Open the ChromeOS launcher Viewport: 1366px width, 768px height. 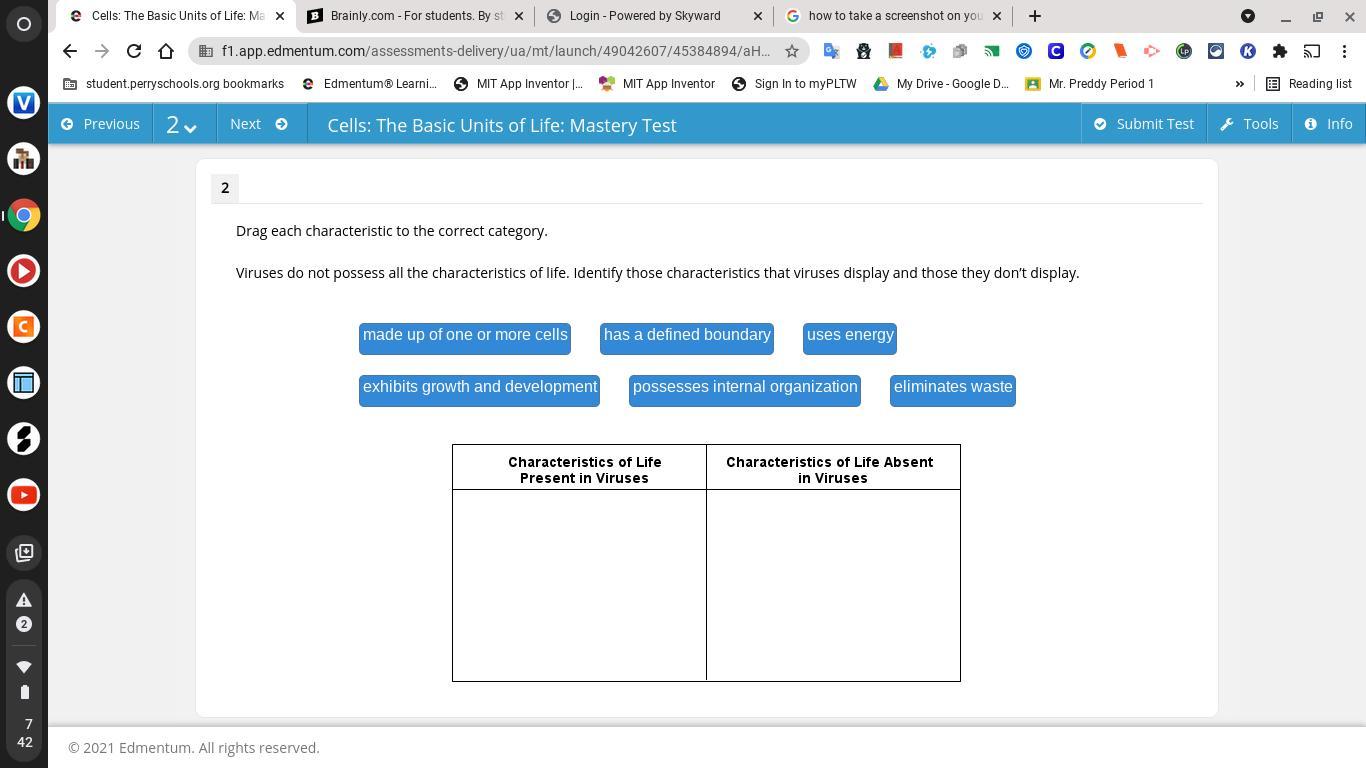(24, 24)
